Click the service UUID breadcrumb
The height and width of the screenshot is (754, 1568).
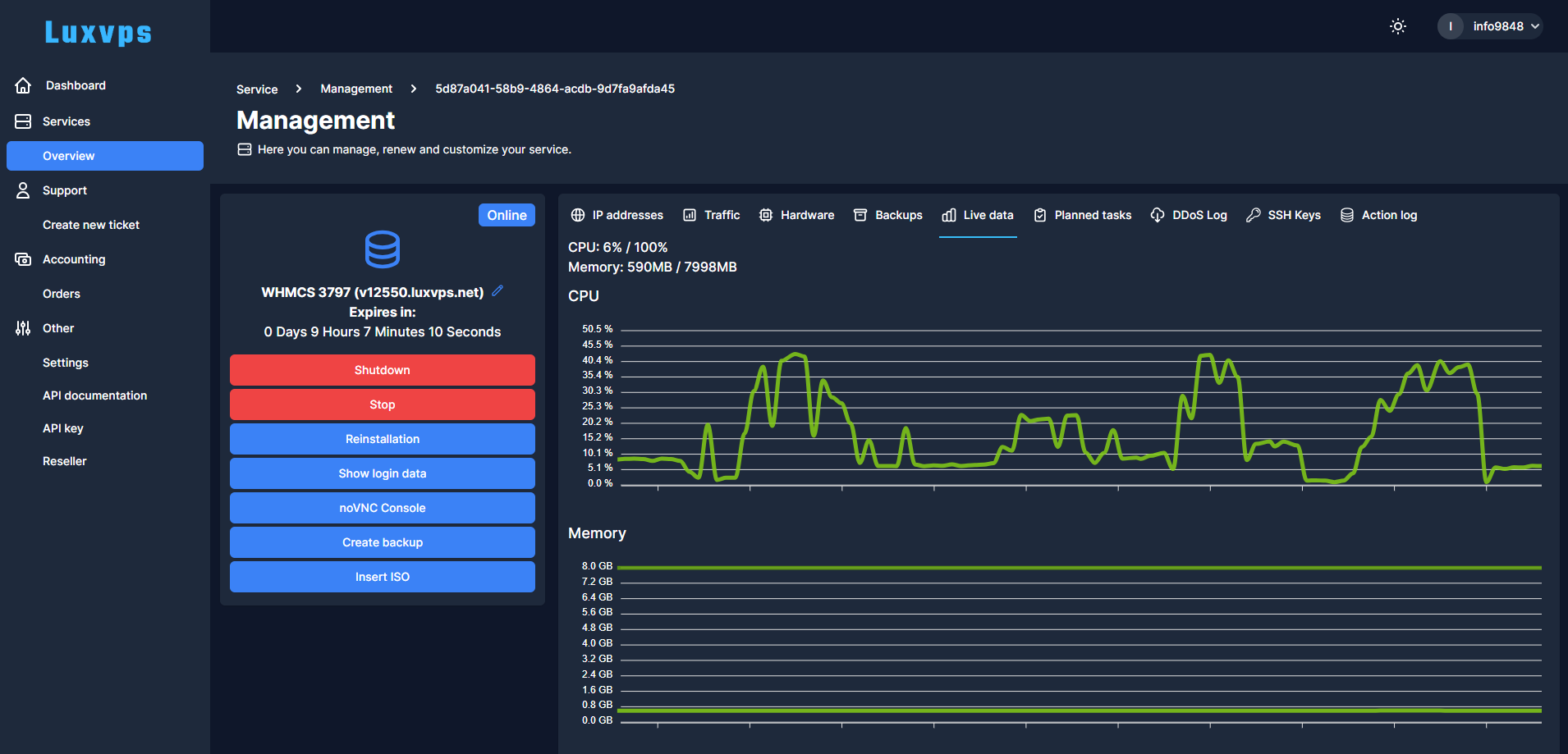click(555, 89)
